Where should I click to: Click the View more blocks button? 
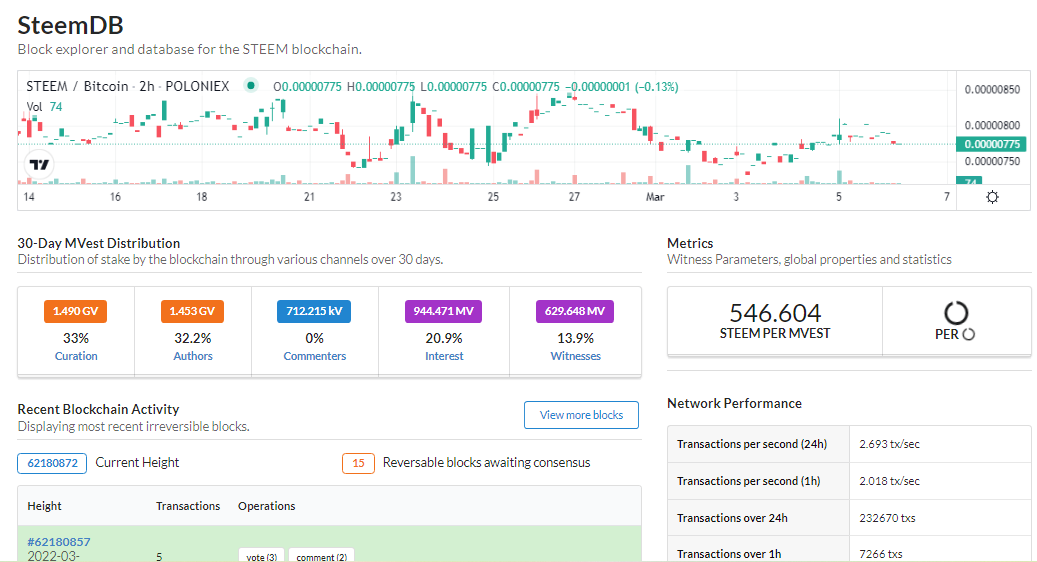click(581, 415)
